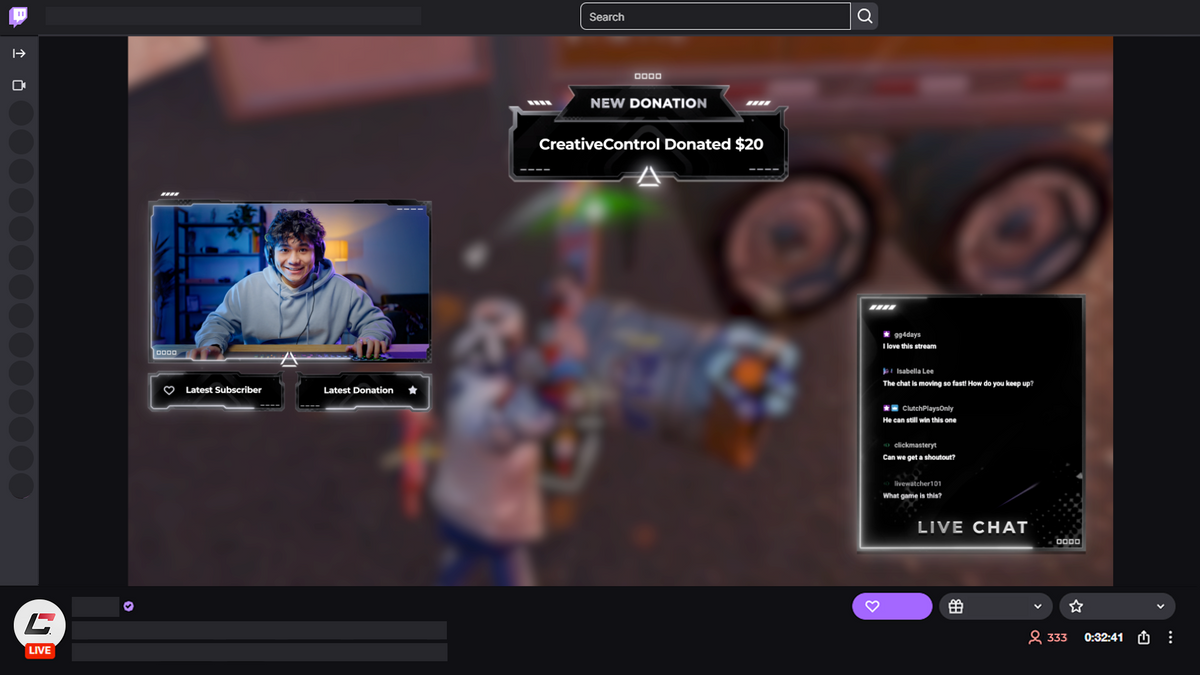Open the three-dot more options menu
The height and width of the screenshot is (675, 1200).
pos(1170,637)
